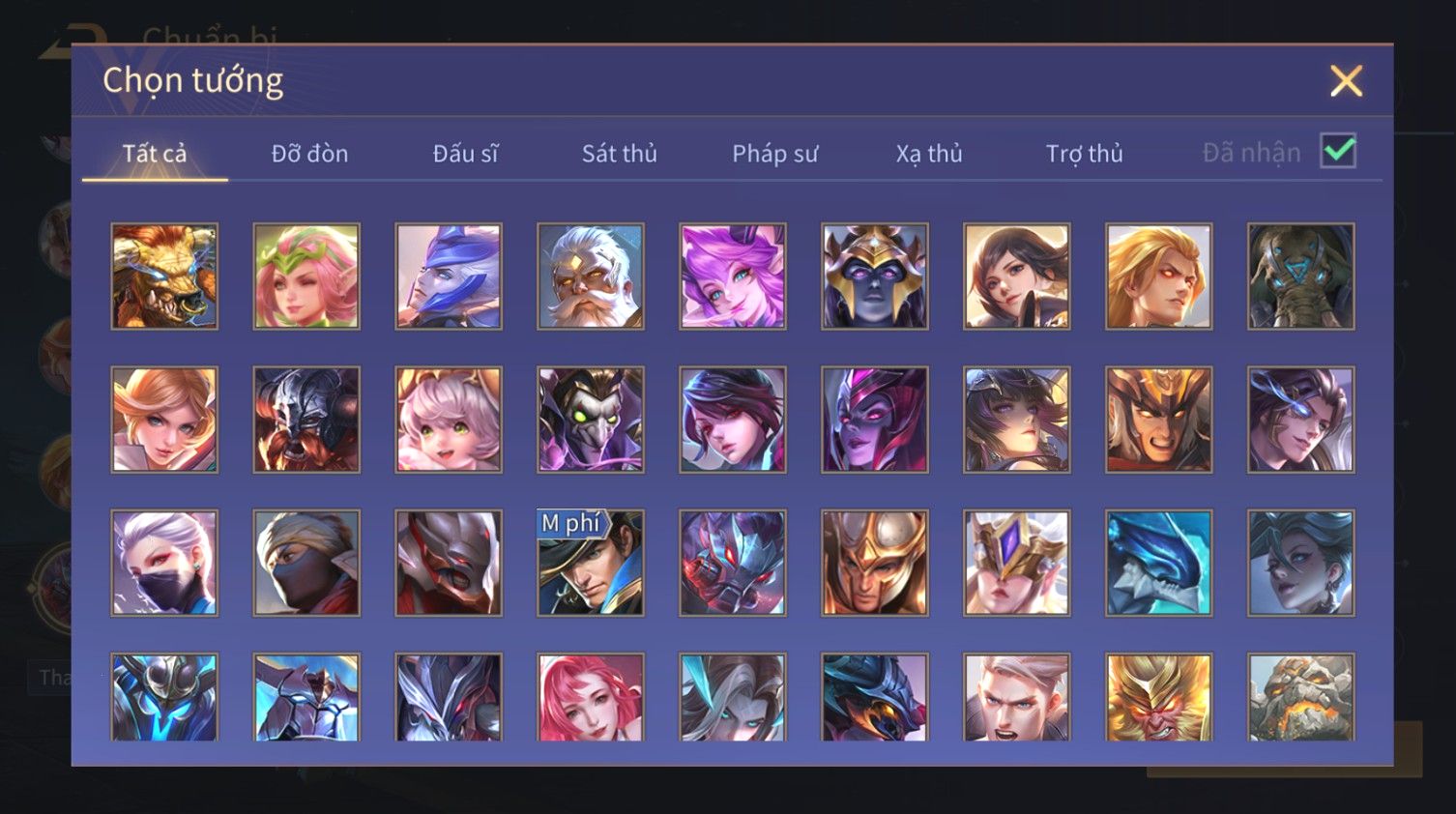Pick the pink-haired hero with green leaf crown
This screenshot has height=814, width=1456.
[x=306, y=276]
